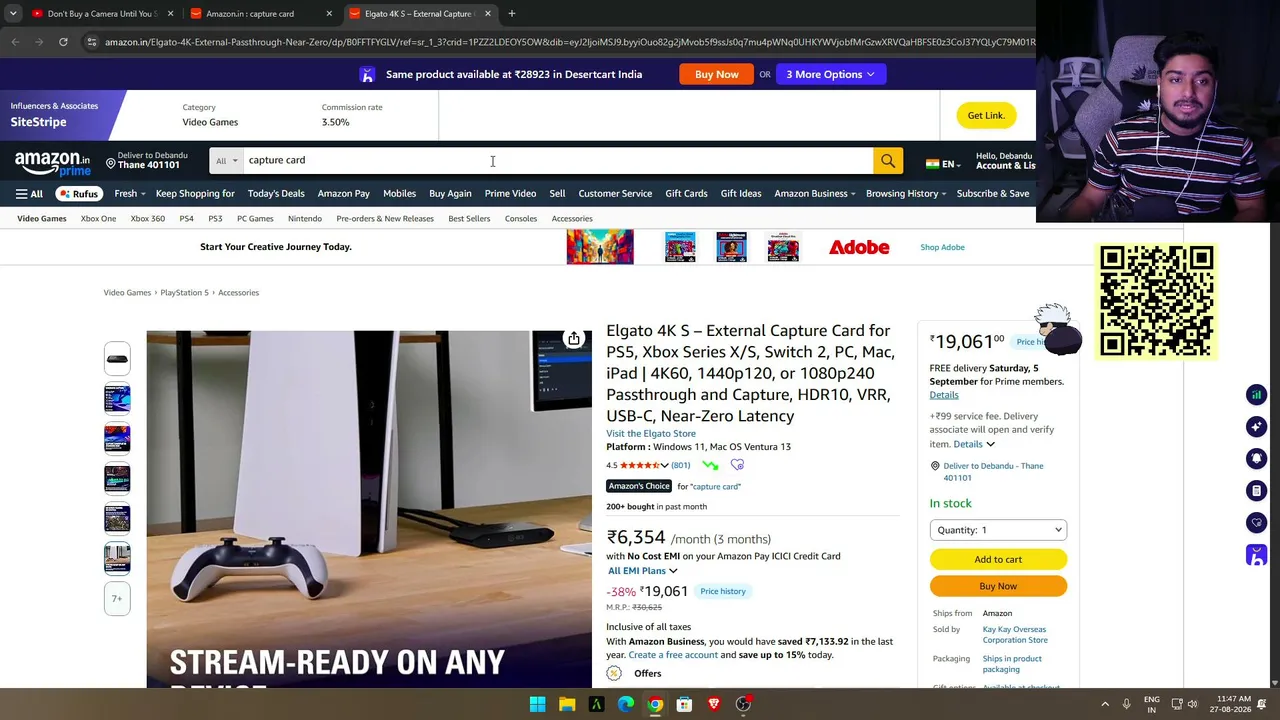Click the 'Create a free account' link
1280x720 pixels.
tap(673, 655)
